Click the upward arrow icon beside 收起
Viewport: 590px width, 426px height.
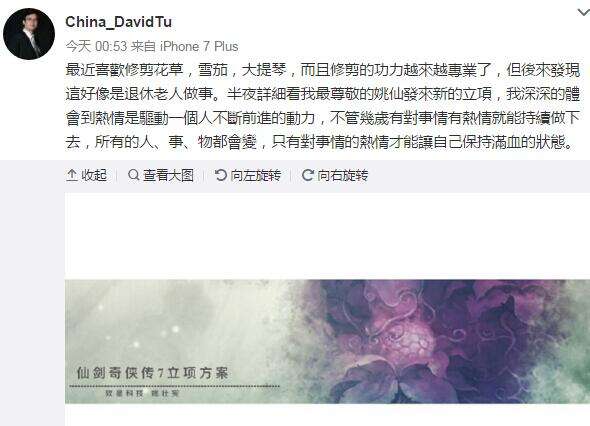click(x=71, y=175)
